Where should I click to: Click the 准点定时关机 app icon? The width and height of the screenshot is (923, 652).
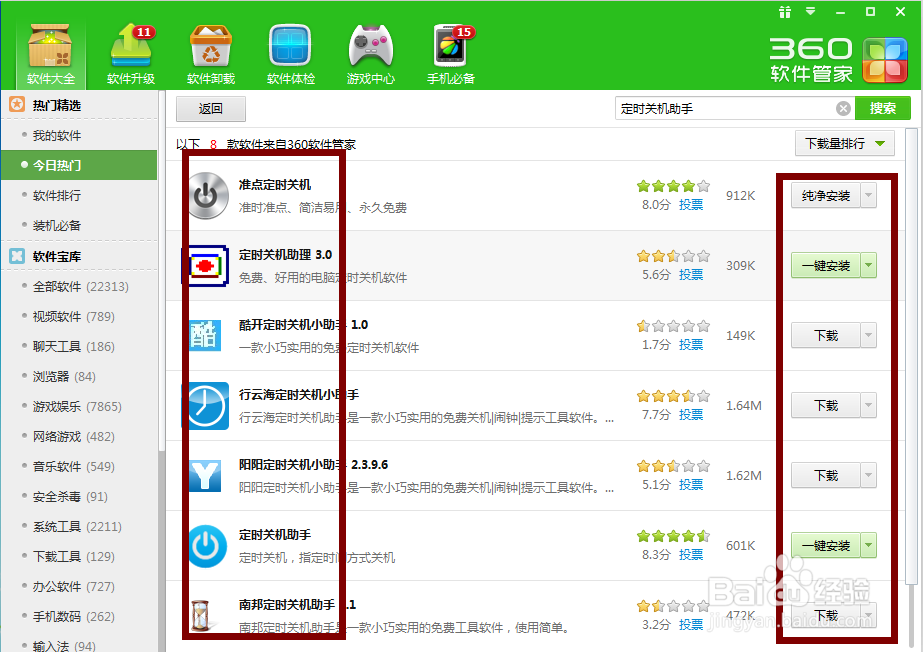click(x=206, y=195)
